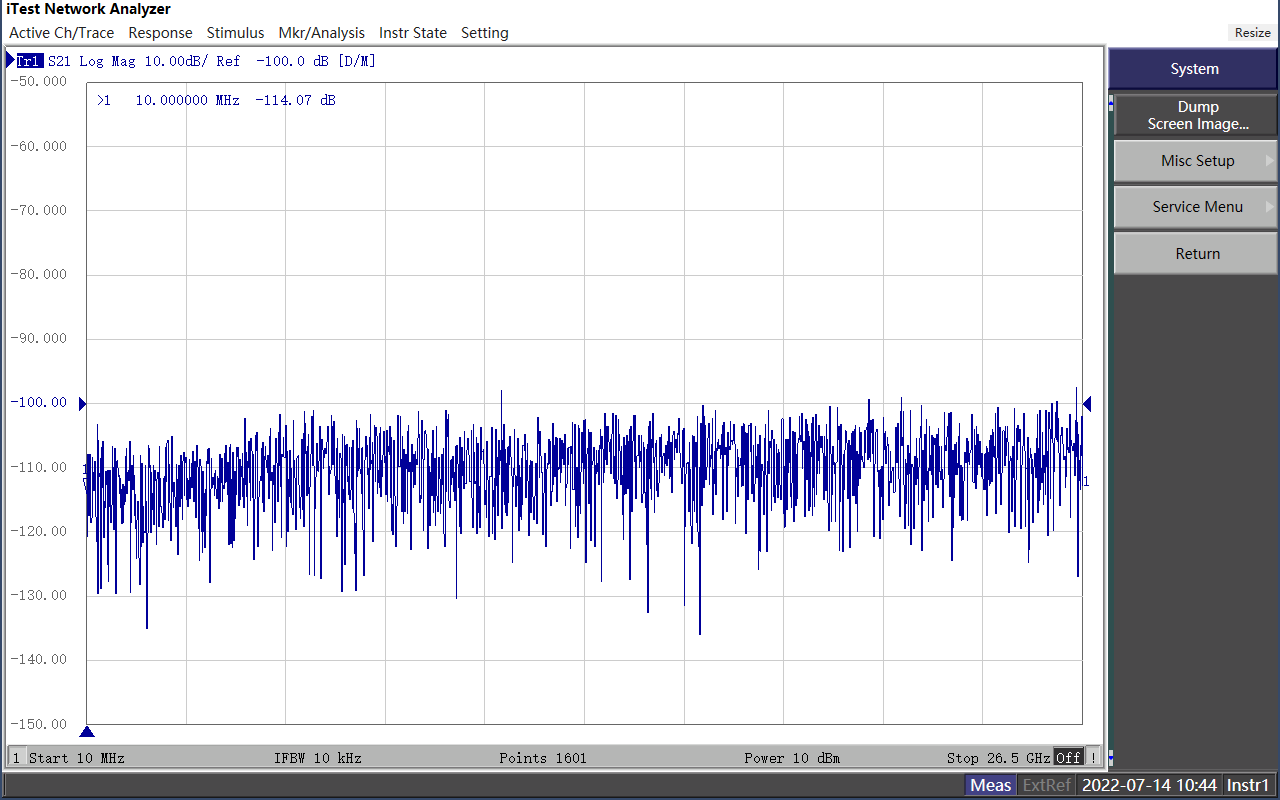
Task: Open the Setting menu
Action: [x=485, y=33]
